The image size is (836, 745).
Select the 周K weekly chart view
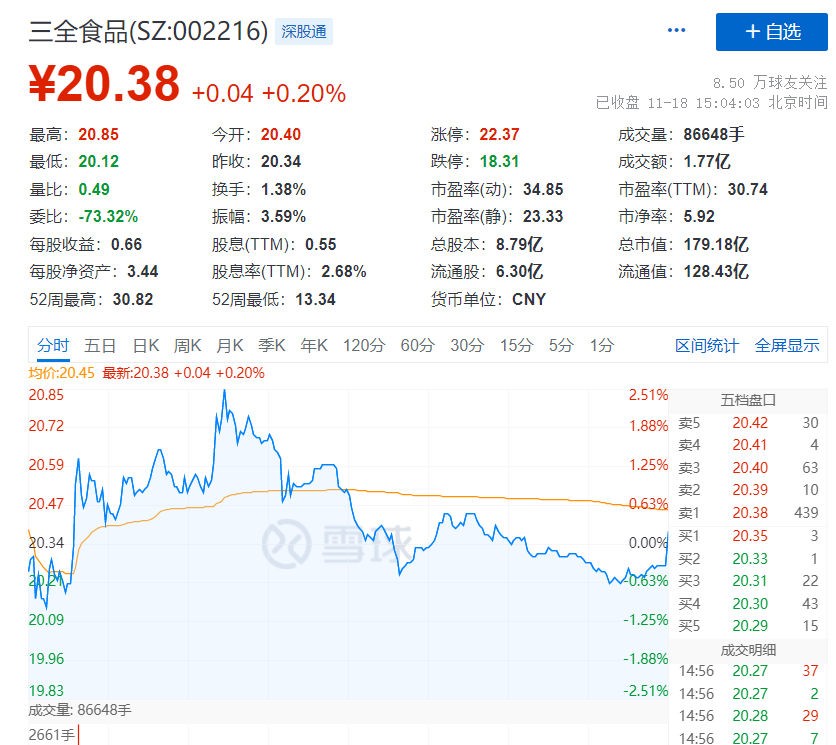click(190, 344)
